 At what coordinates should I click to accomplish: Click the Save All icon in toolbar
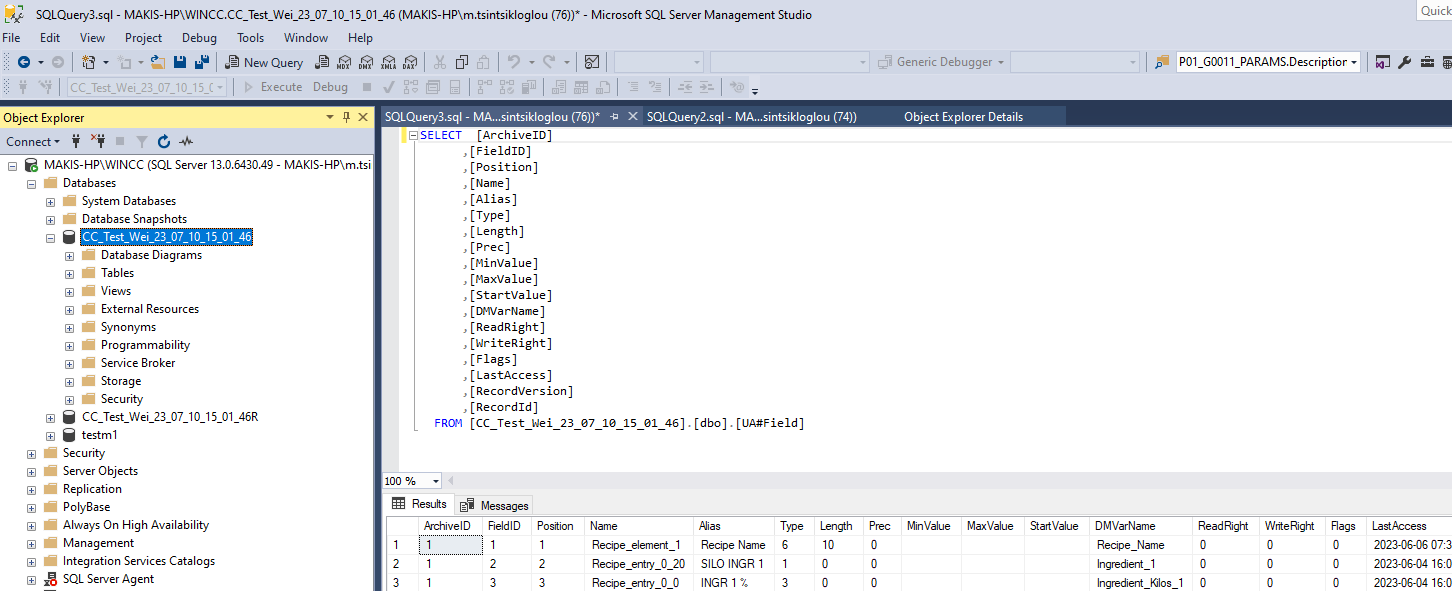(202, 62)
